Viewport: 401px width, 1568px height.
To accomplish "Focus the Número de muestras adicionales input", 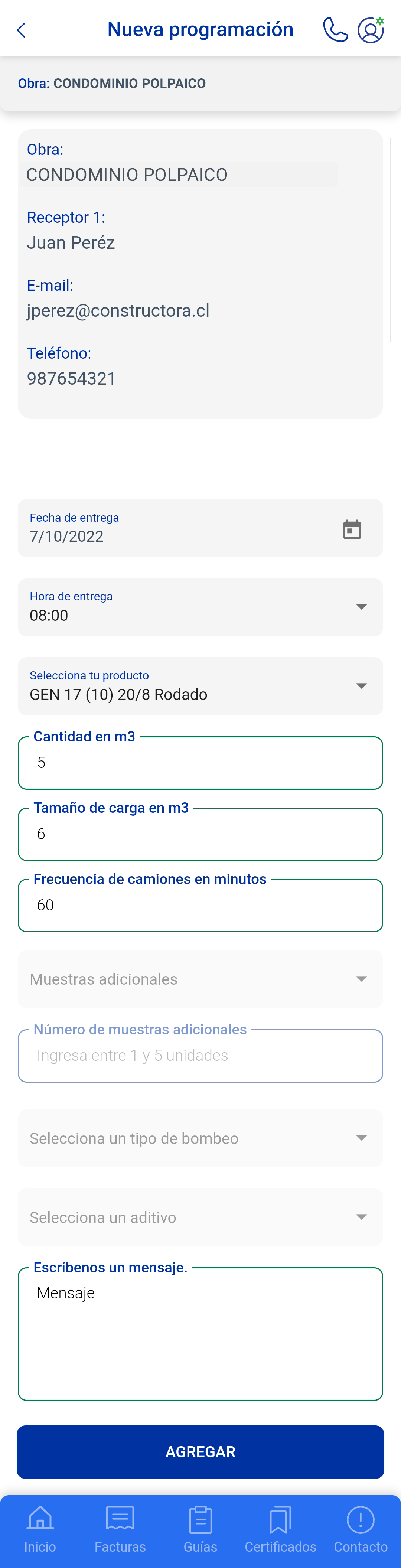I will click(x=200, y=1056).
